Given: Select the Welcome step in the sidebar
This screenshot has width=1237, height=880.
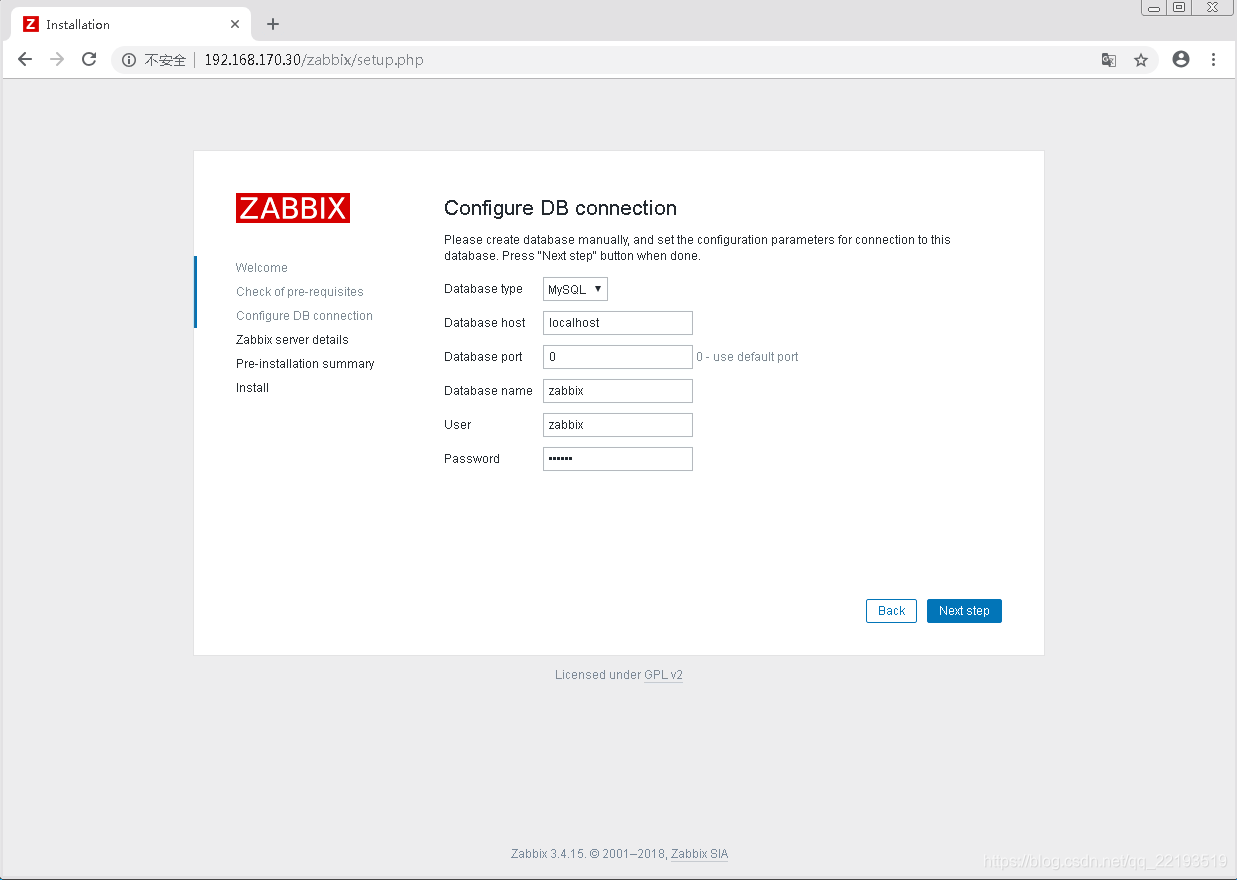Looking at the screenshot, I should (262, 268).
